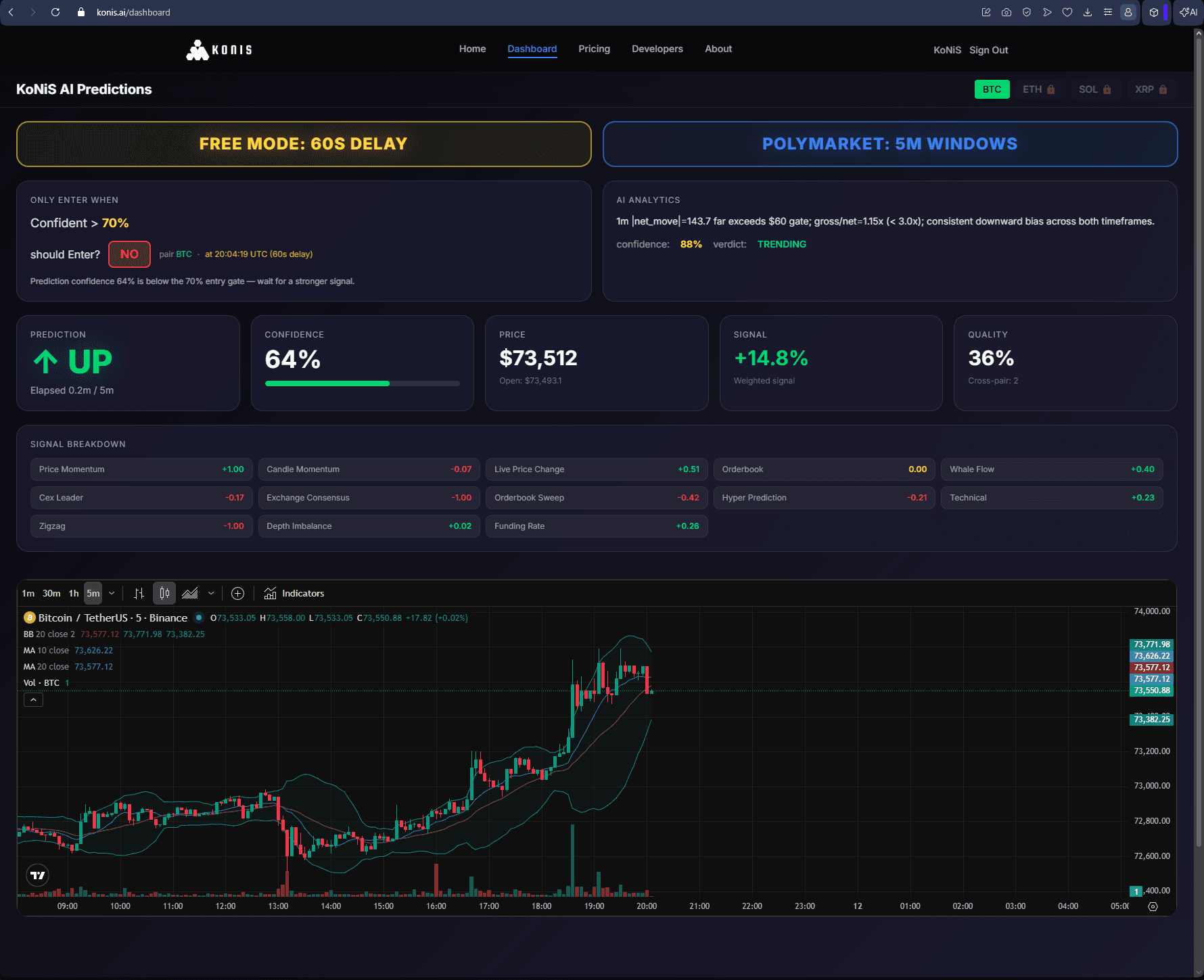Click the Exchange Consensus signal row

pyautogui.click(x=369, y=498)
